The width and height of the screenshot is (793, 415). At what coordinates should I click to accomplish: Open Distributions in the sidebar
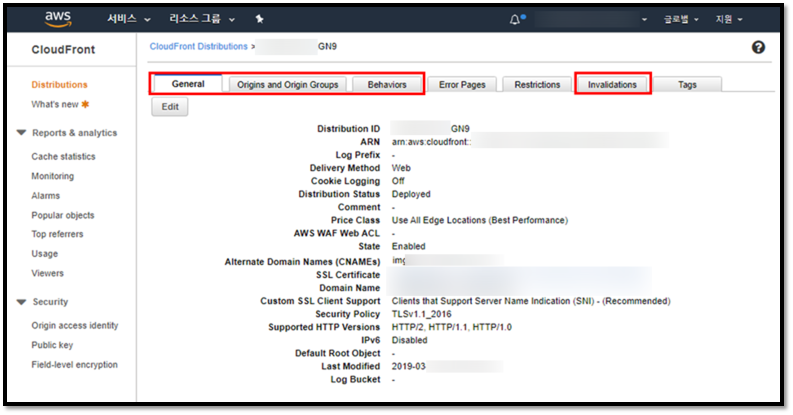tap(59, 84)
